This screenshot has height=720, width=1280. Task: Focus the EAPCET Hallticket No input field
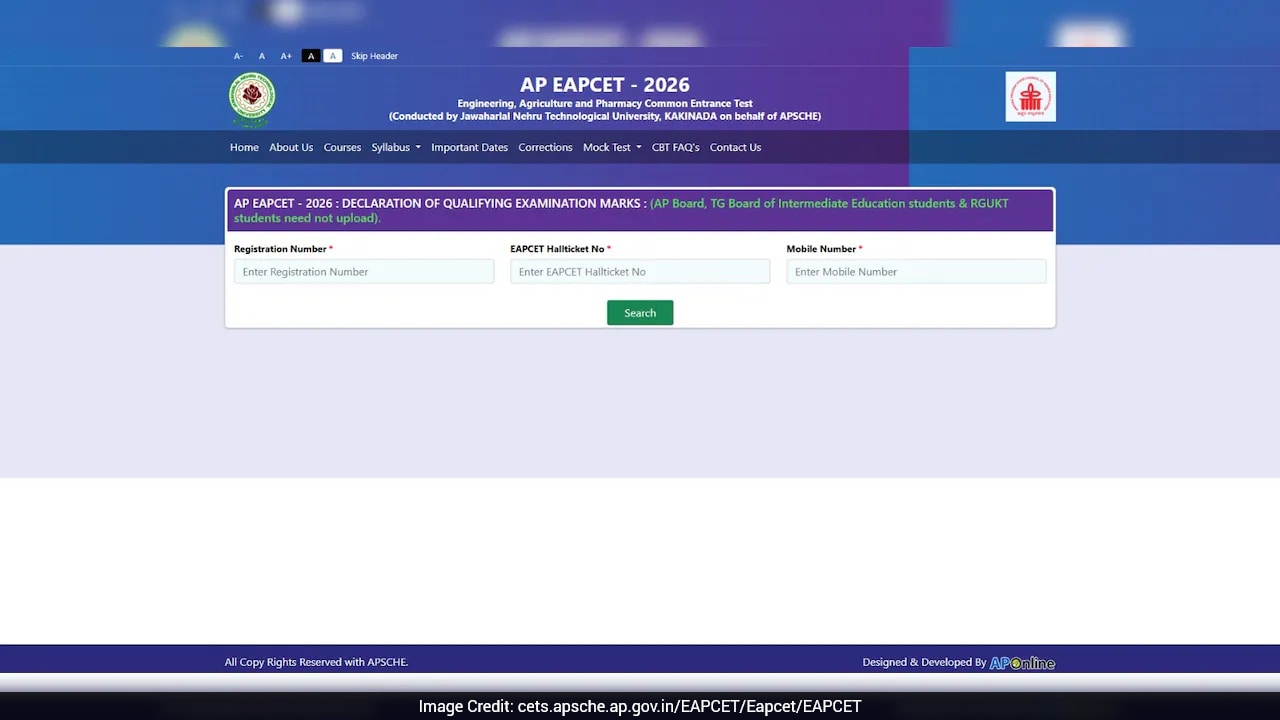pyautogui.click(x=640, y=271)
